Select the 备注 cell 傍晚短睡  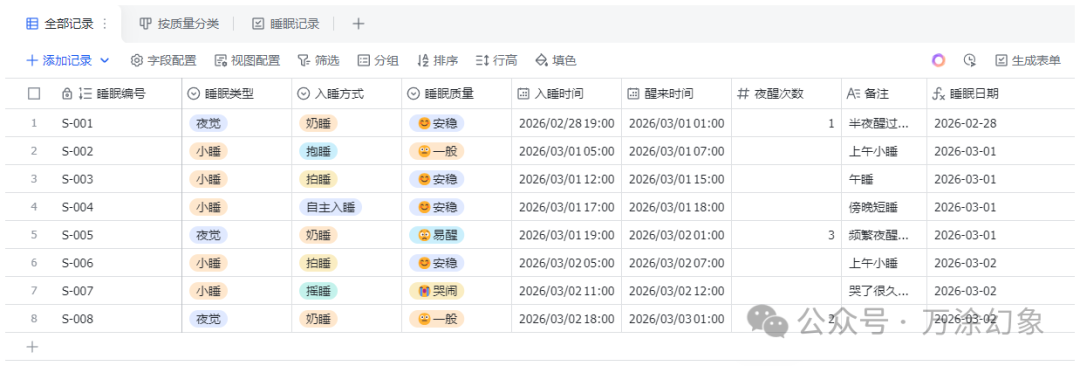click(884, 207)
